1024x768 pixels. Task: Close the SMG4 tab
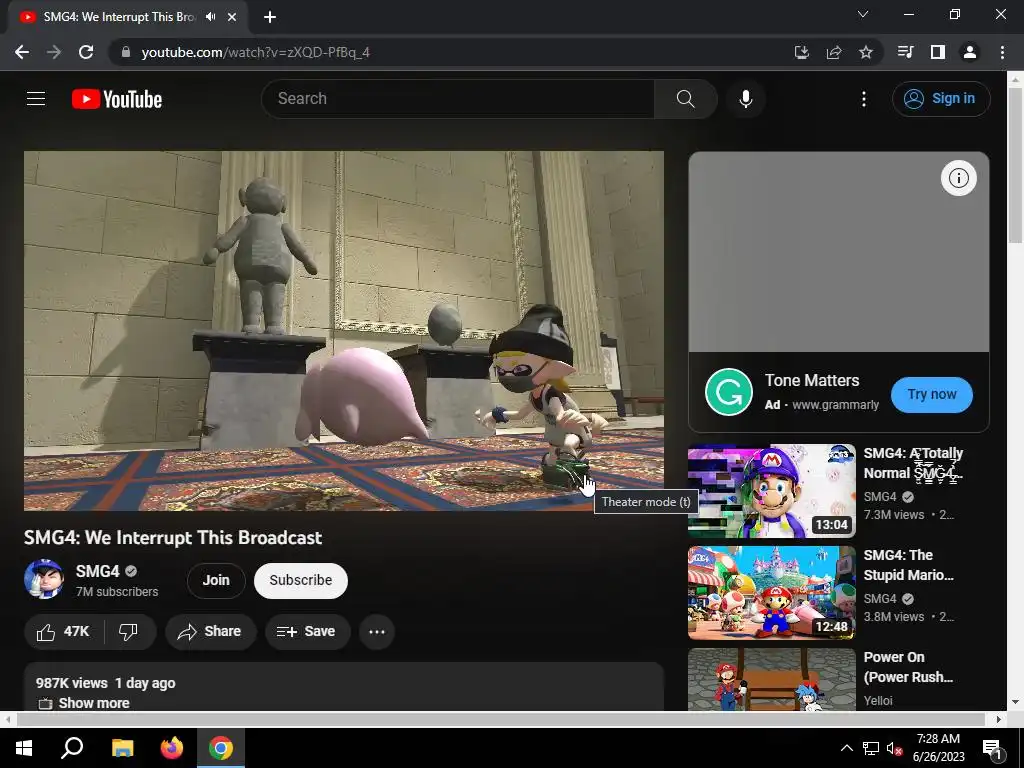tap(232, 17)
